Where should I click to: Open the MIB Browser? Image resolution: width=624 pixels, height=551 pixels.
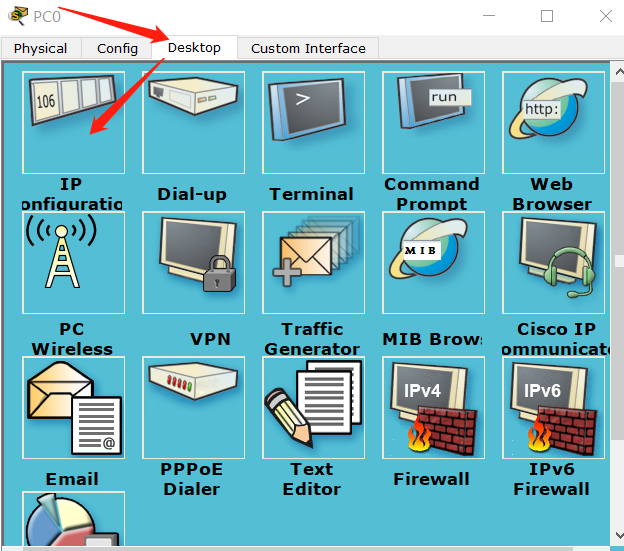tap(433, 263)
